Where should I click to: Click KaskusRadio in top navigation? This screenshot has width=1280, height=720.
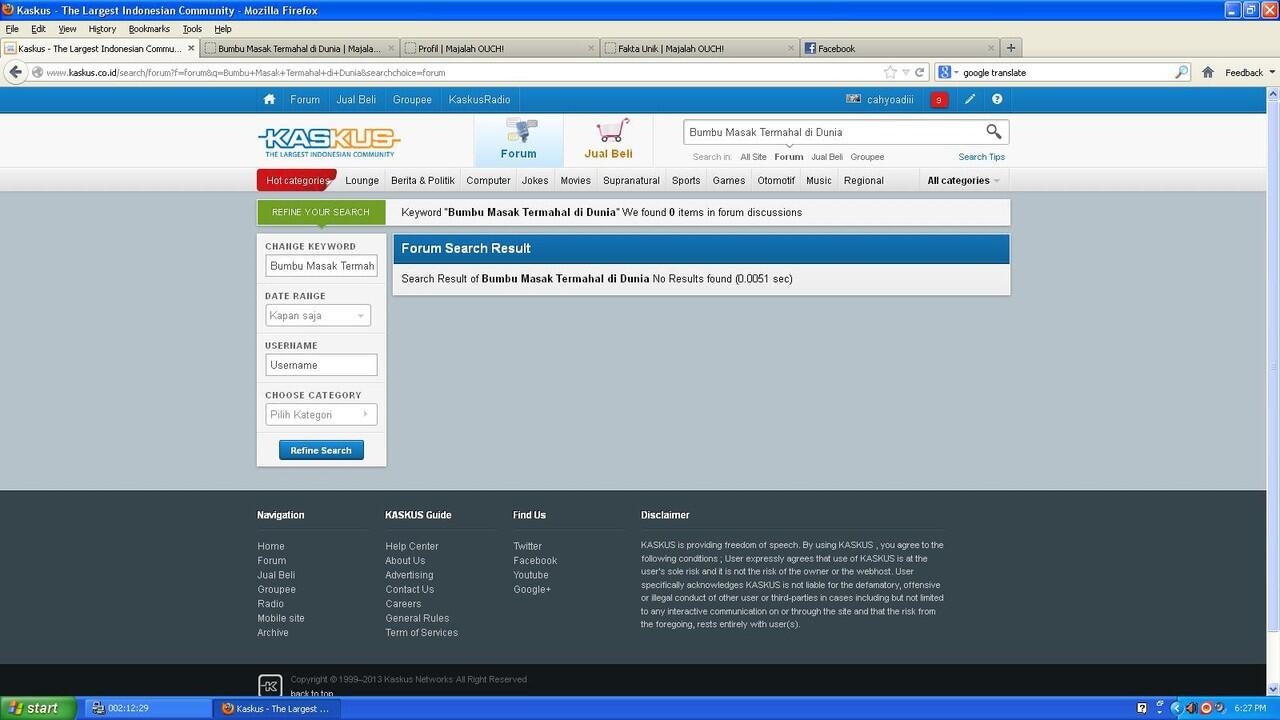pyautogui.click(x=479, y=99)
